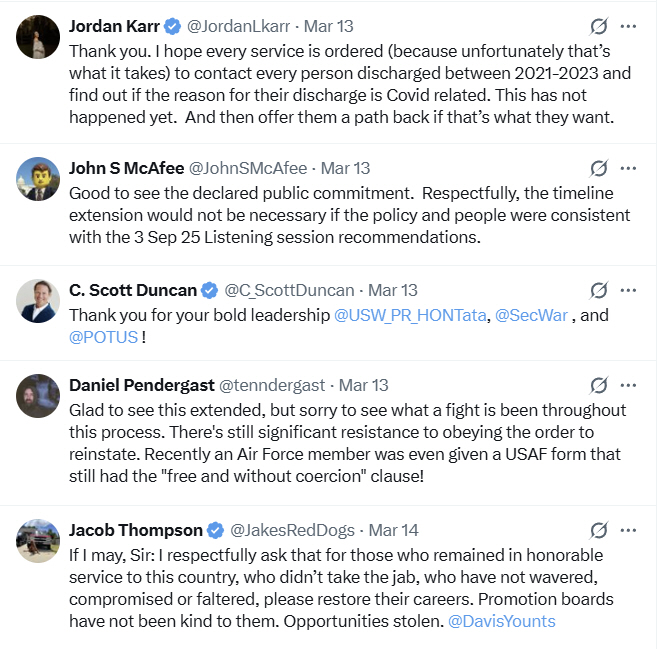Image resolution: width=658 pixels, height=649 pixels.
Task: Click Grok icon on C. Scott Duncan's post
Action: click(x=599, y=290)
